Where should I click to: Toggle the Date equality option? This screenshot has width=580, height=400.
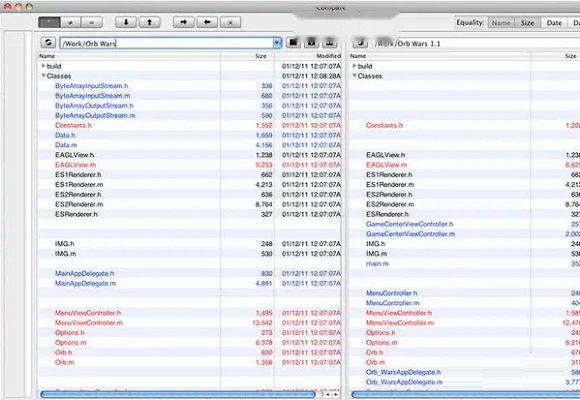[554, 23]
